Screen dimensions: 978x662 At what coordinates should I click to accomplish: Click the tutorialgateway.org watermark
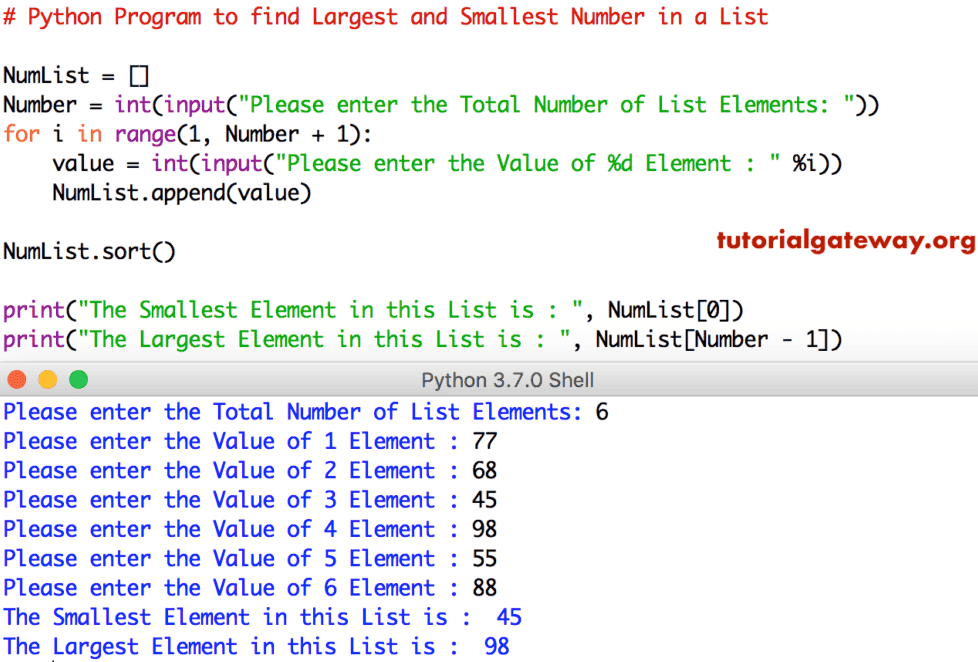click(x=845, y=240)
